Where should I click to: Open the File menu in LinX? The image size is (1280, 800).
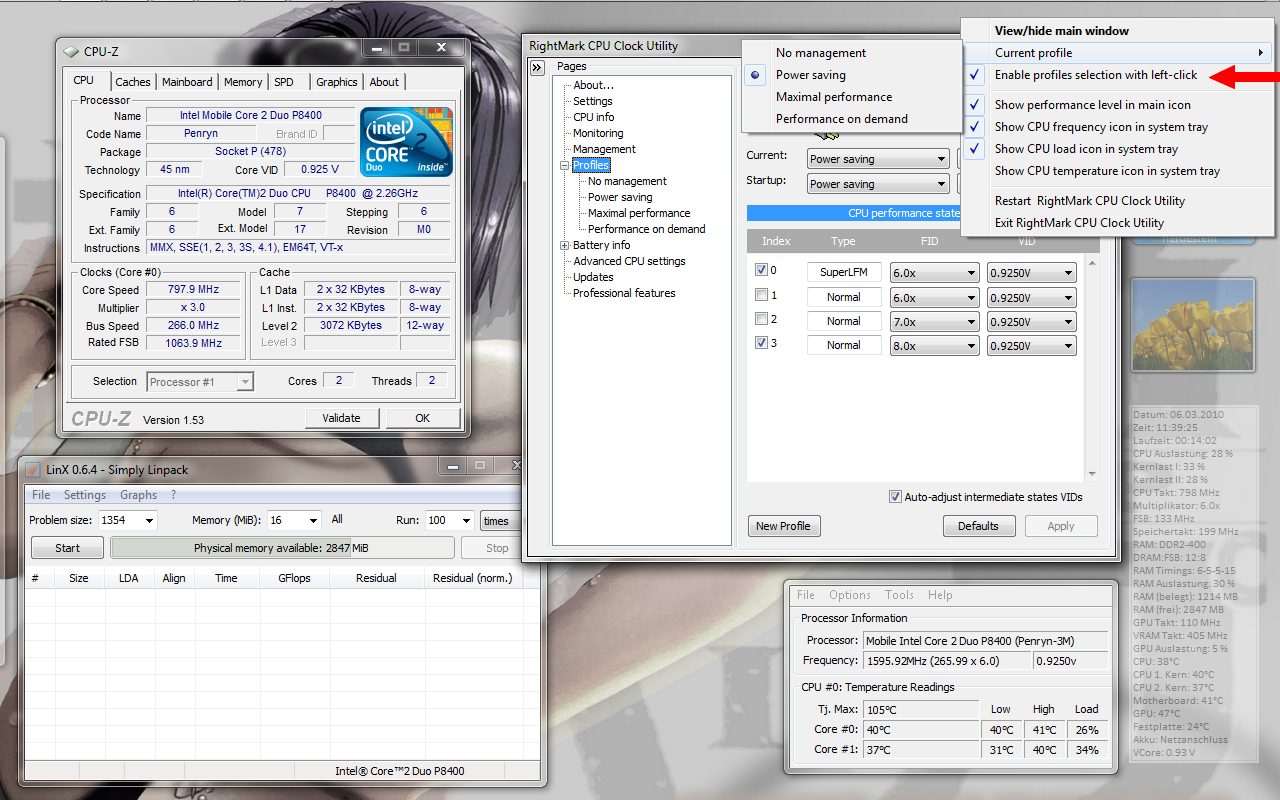pos(41,495)
